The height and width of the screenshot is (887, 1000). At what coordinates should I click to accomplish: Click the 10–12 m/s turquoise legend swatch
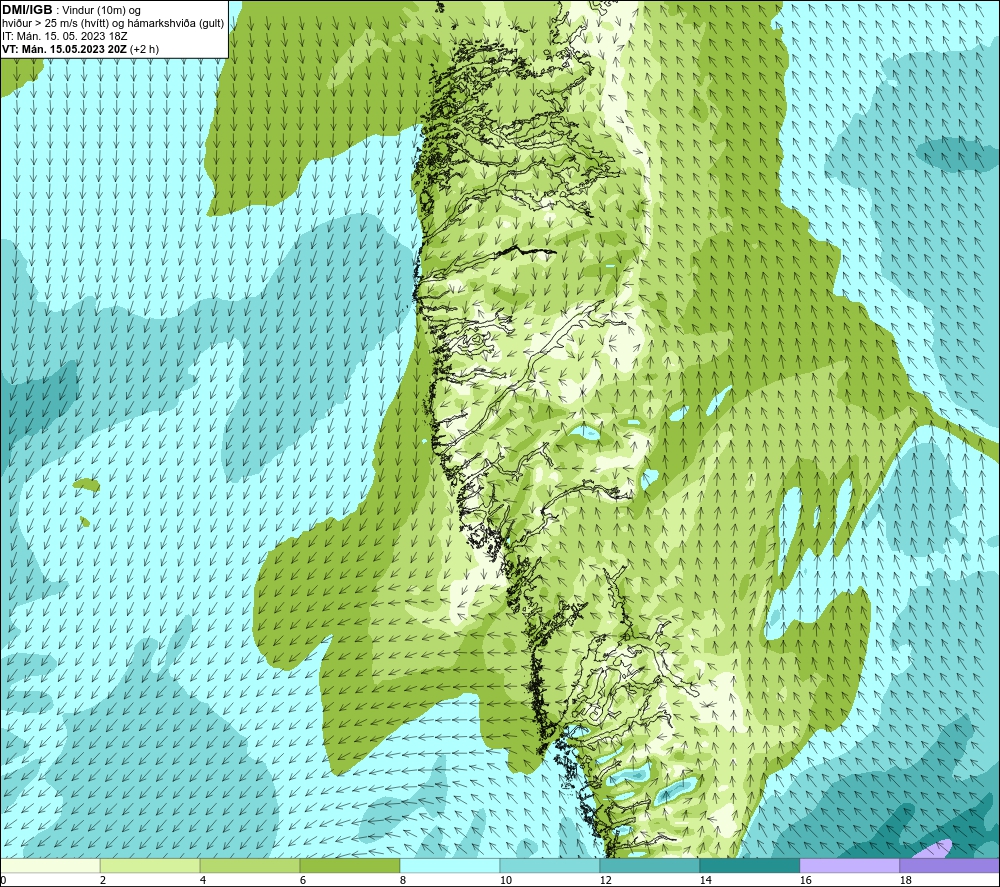click(x=550, y=865)
